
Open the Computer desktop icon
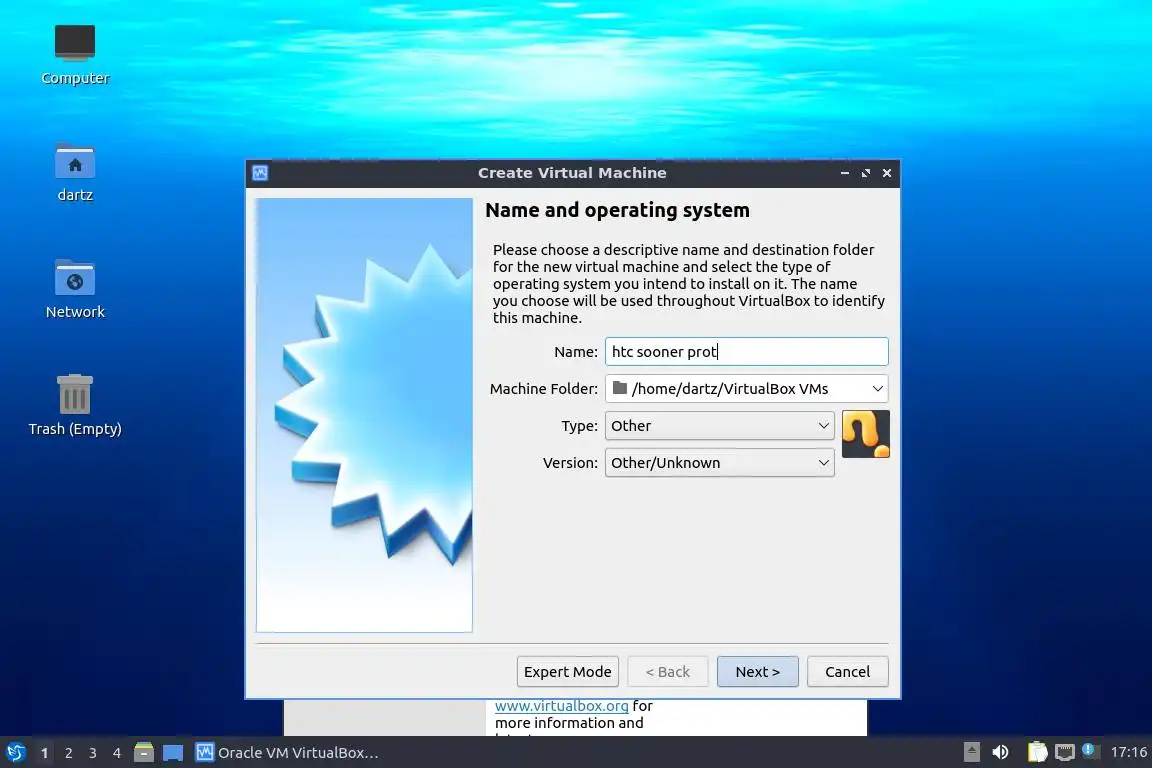click(x=75, y=54)
